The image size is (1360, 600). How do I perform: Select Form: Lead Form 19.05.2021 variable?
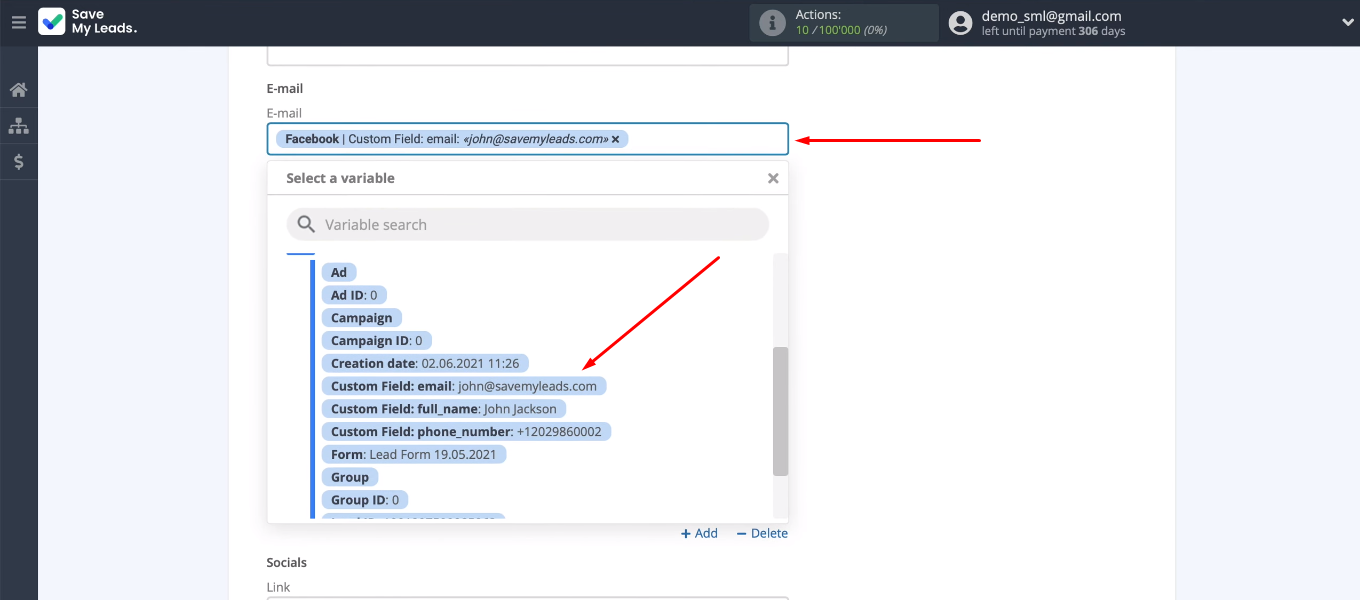[x=414, y=454]
